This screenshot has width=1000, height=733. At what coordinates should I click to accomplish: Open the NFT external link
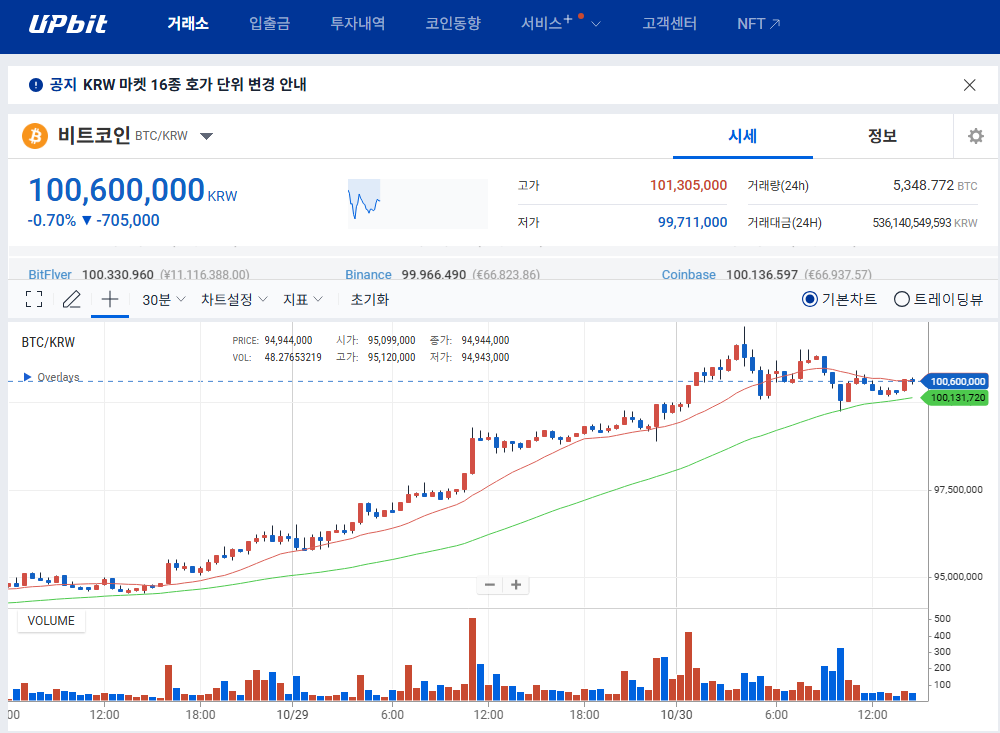click(x=758, y=24)
